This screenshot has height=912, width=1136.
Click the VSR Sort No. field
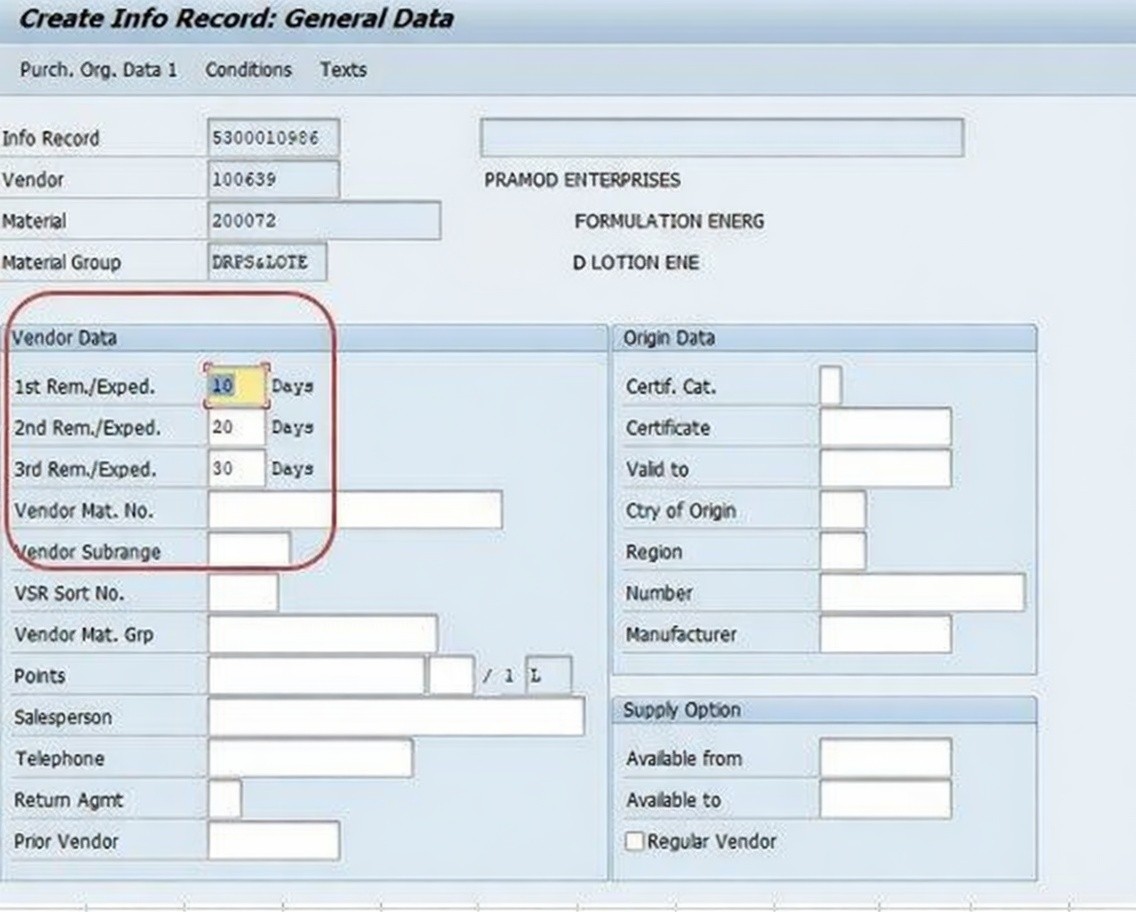click(243, 593)
